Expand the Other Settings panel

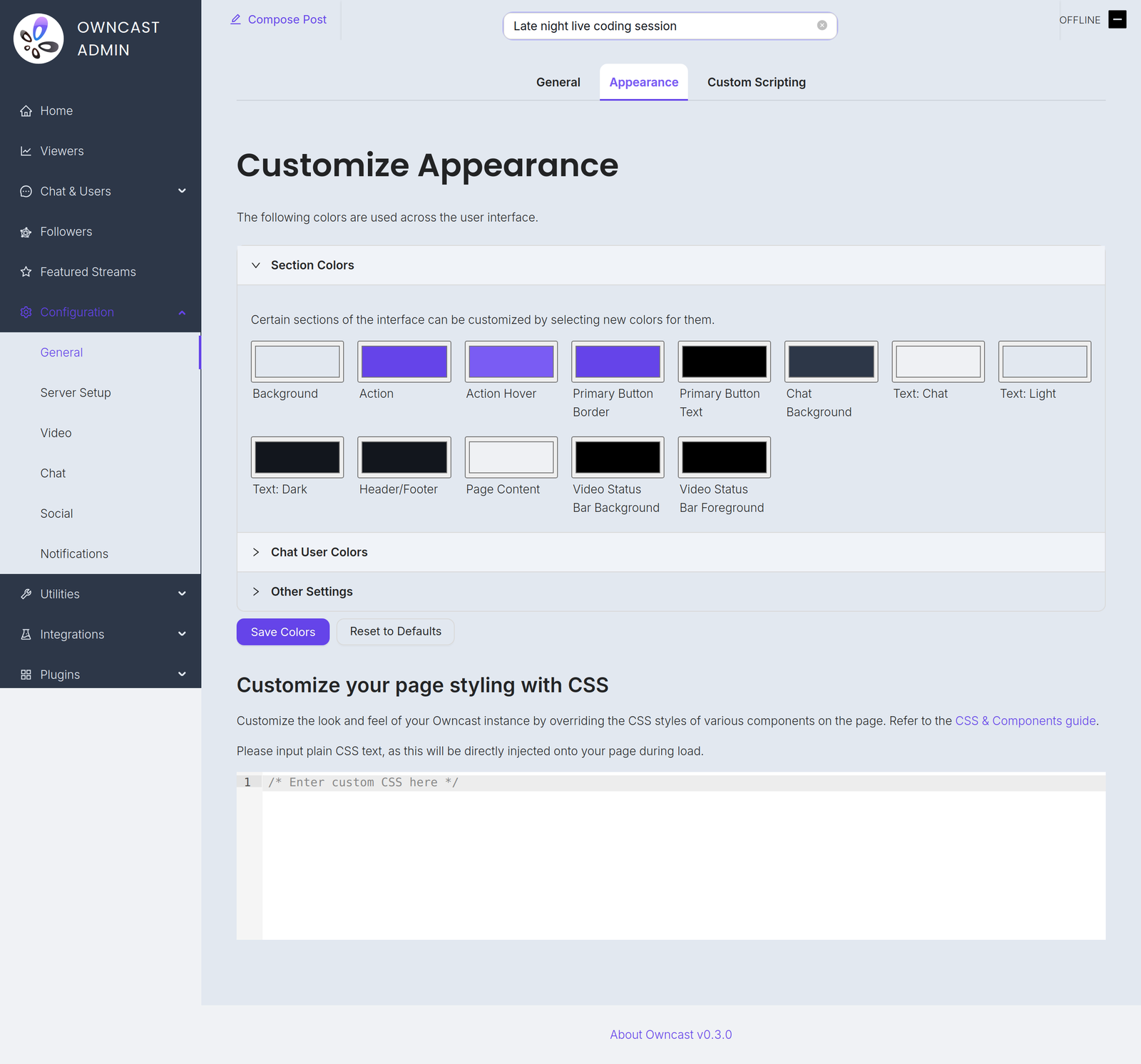[671, 592]
